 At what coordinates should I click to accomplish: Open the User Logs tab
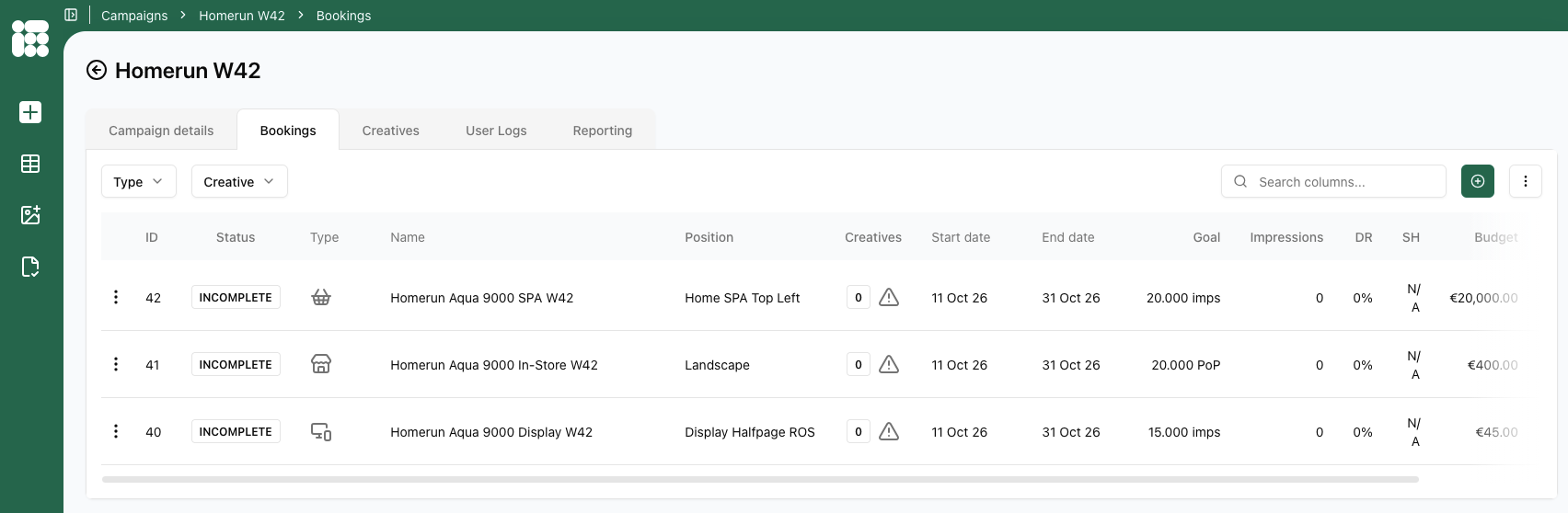tap(496, 131)
